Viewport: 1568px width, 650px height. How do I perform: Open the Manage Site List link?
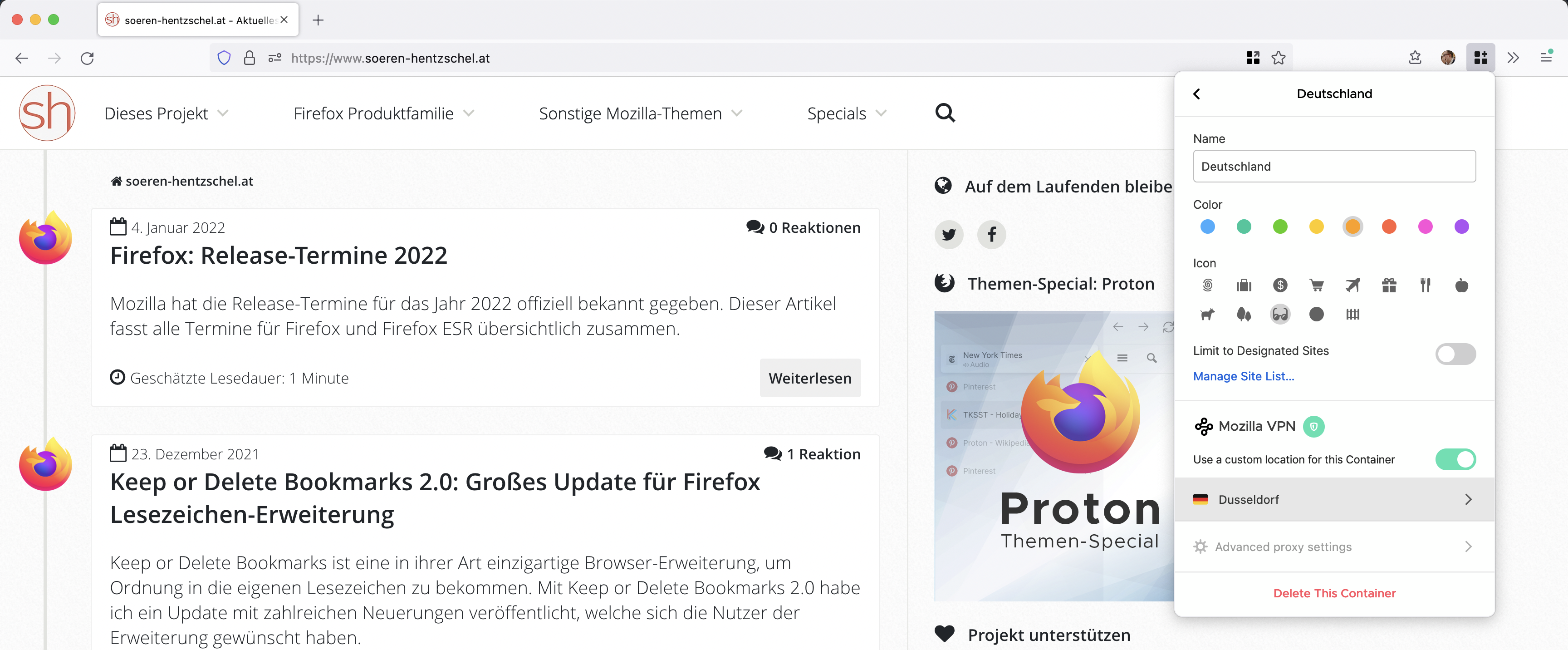tap(1244, 376)
